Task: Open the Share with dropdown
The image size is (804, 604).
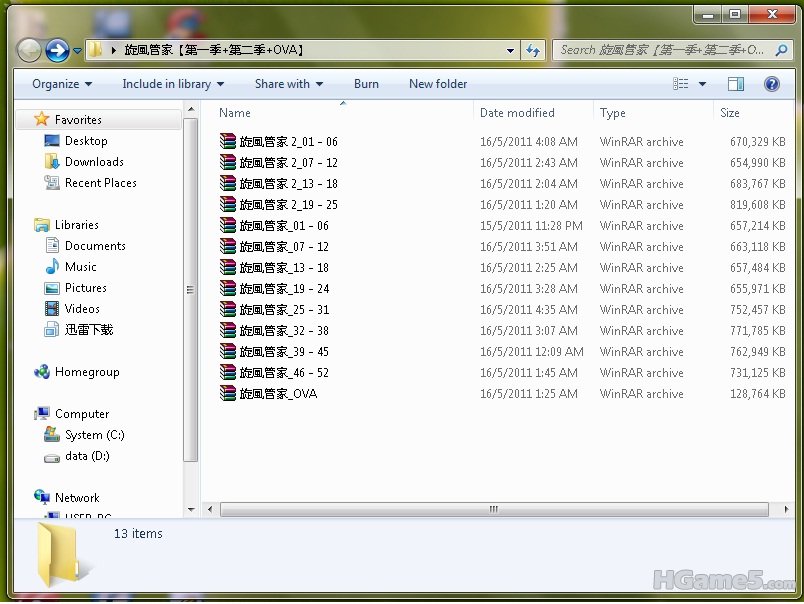Action: tap(289, 84)
